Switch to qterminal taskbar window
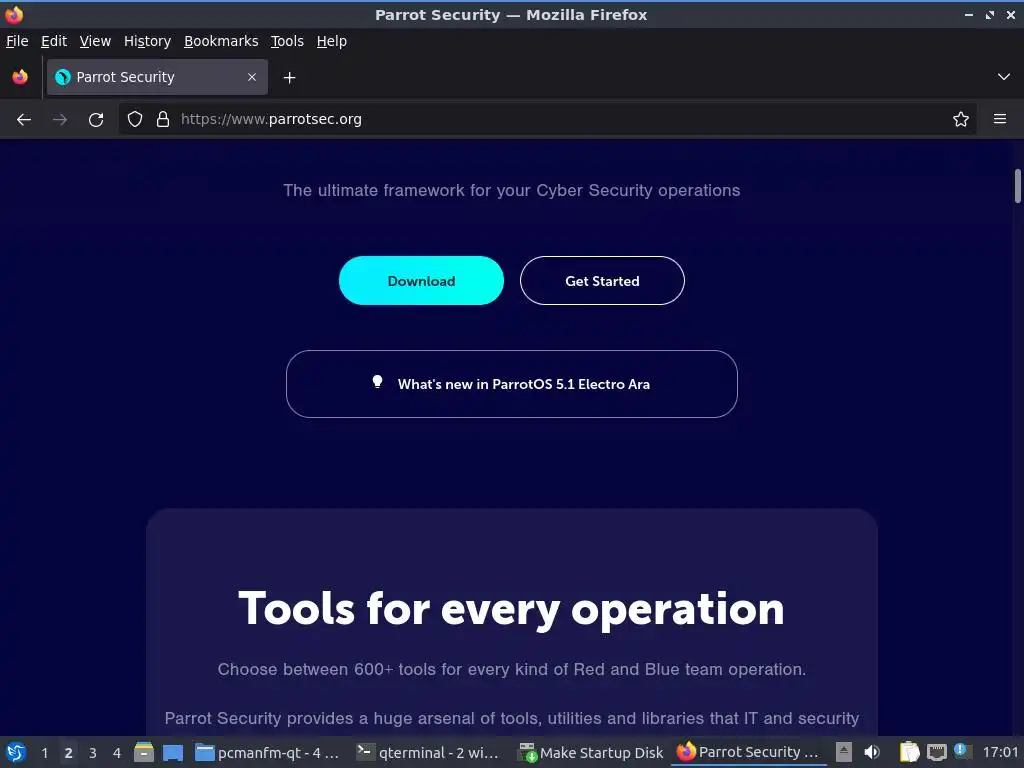This screenshot has height=768, width=1024. 429,753
